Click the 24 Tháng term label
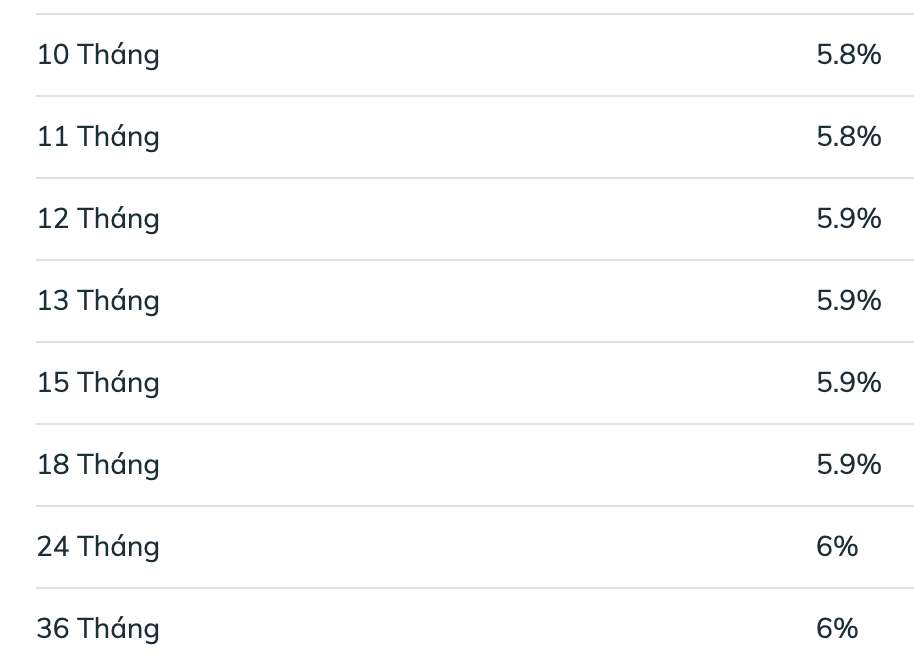914x664 pixels. (98, 547)
